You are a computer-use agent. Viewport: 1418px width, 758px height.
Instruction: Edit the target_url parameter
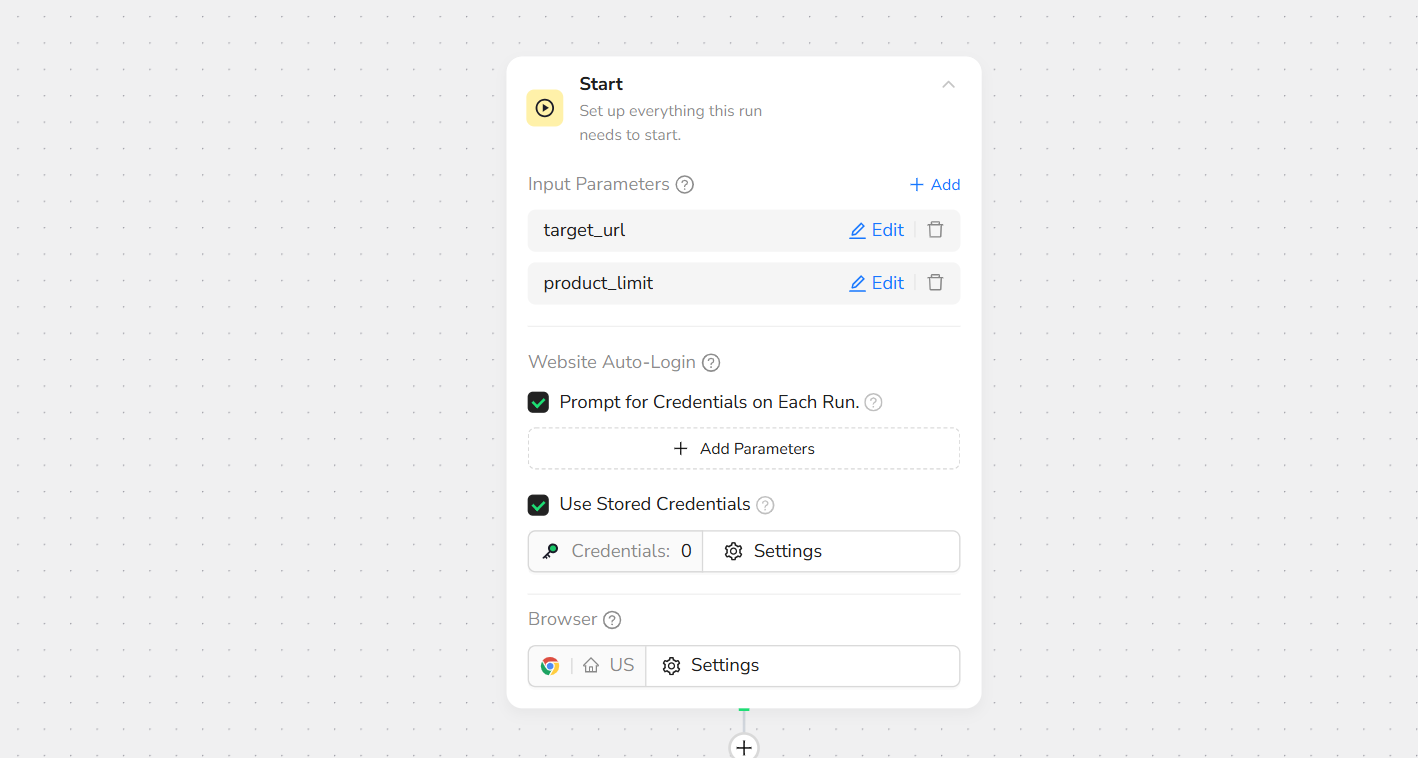point(876,230)
